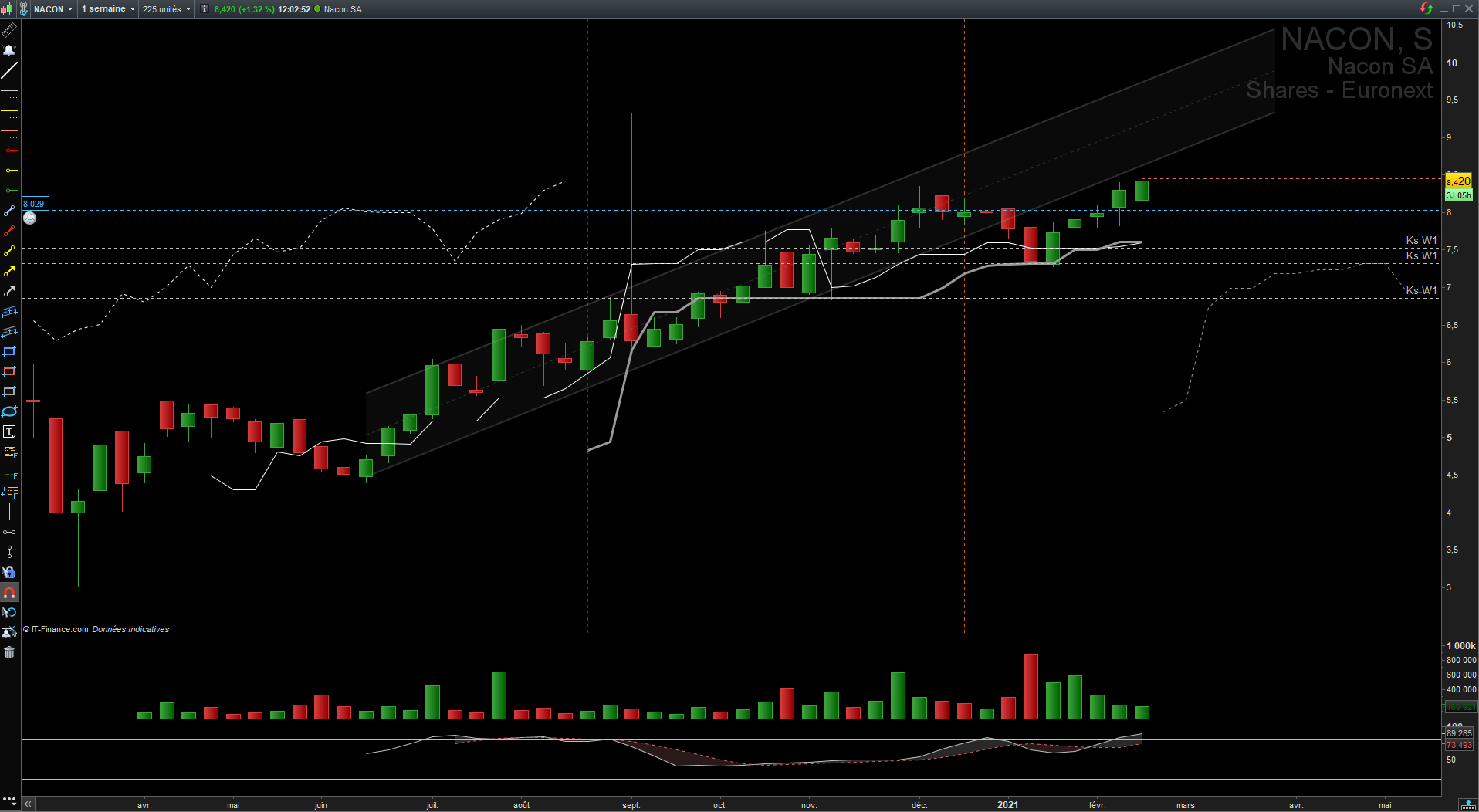Toggle the lock objects tool
1479x812 pixels.
[x=9, y=572]
